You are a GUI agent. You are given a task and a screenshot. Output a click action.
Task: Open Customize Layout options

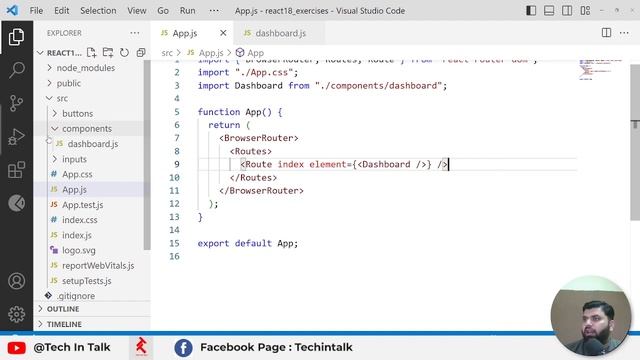[x=585, y=11]
